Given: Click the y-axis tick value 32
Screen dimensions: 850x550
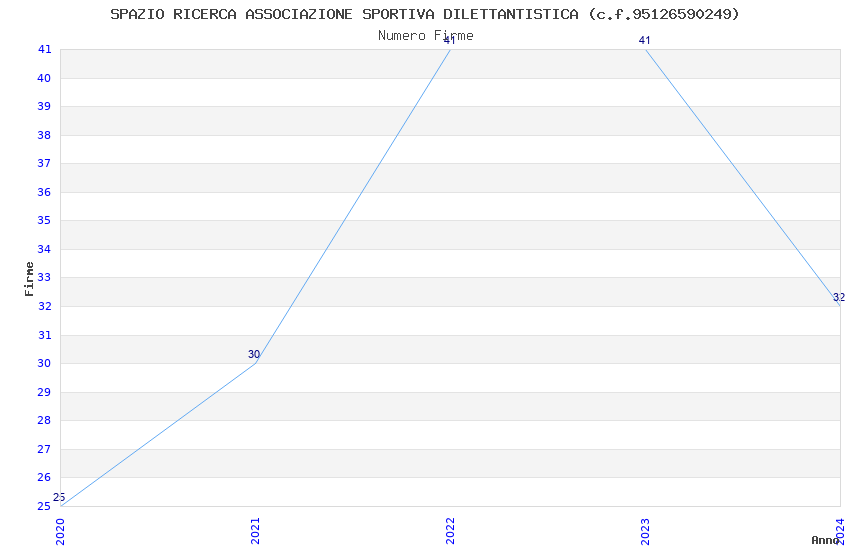Looking at the screenshot, I should [x=44, y=306].
